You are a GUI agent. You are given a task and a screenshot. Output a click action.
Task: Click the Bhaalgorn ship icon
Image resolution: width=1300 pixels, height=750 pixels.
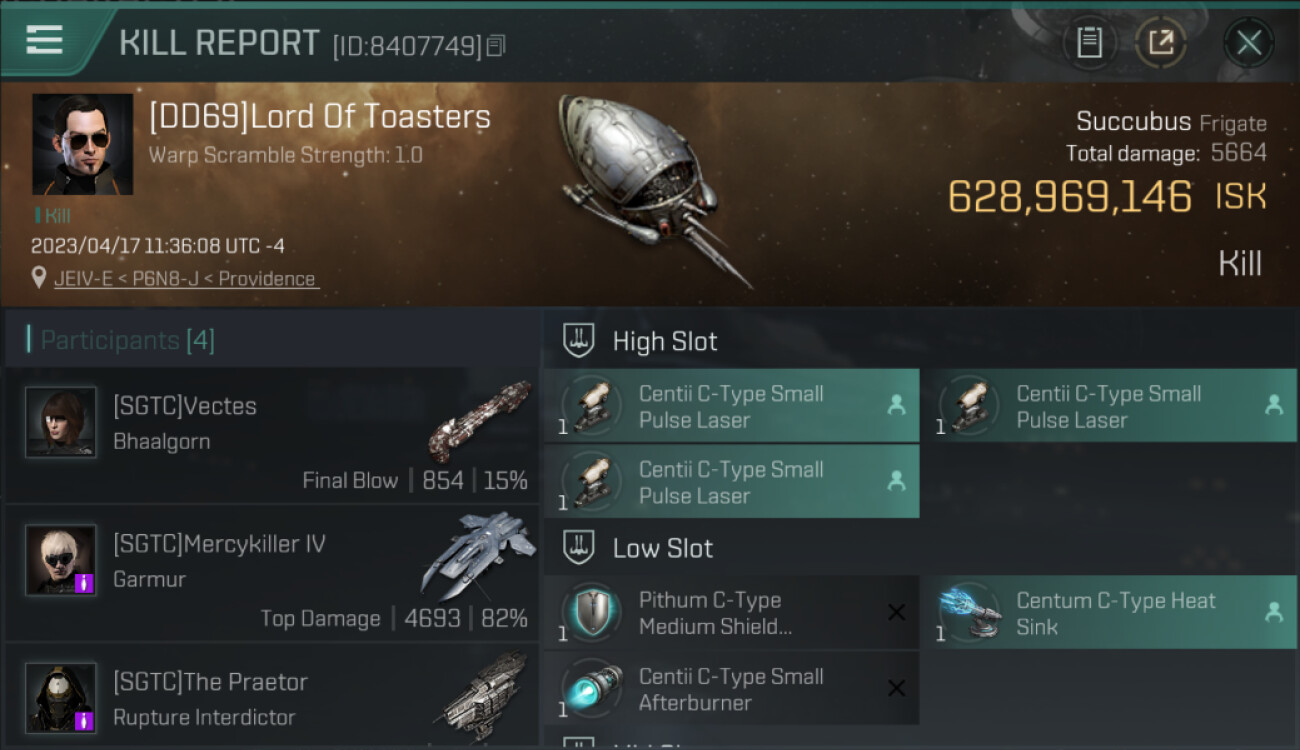(479, 420)
